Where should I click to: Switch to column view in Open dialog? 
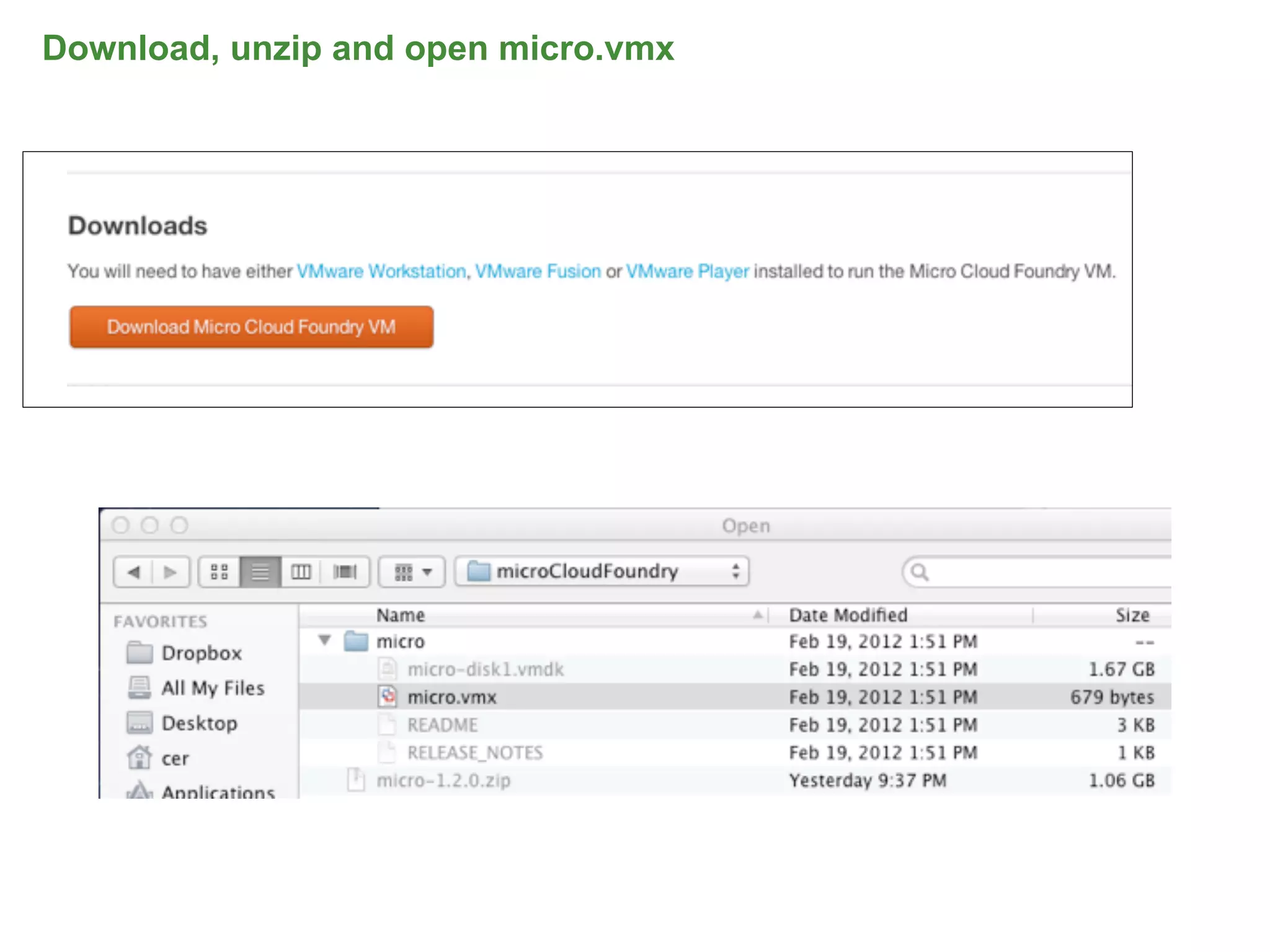[x=301, y=571]
